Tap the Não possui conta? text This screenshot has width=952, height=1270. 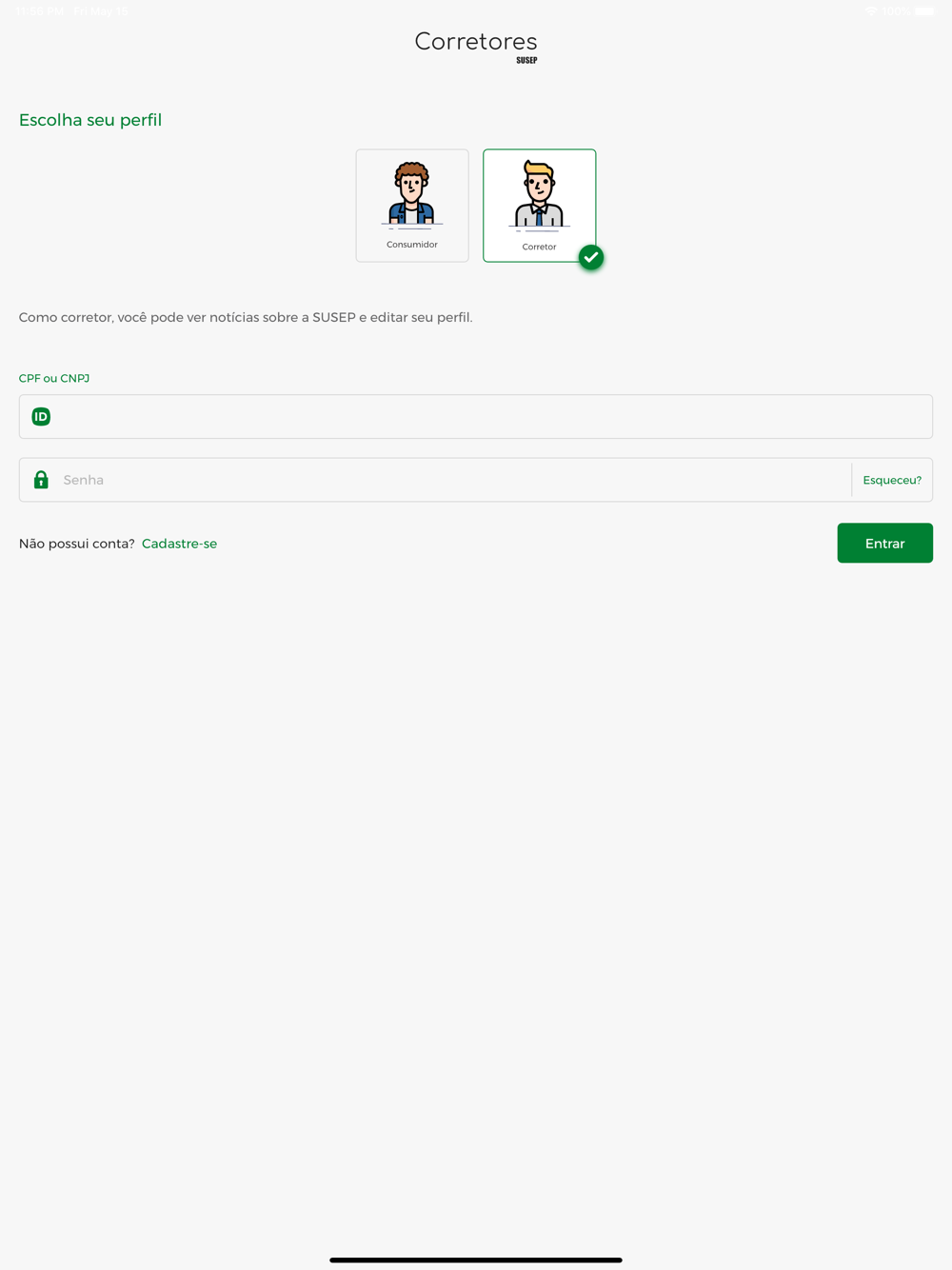click(77, 544)
